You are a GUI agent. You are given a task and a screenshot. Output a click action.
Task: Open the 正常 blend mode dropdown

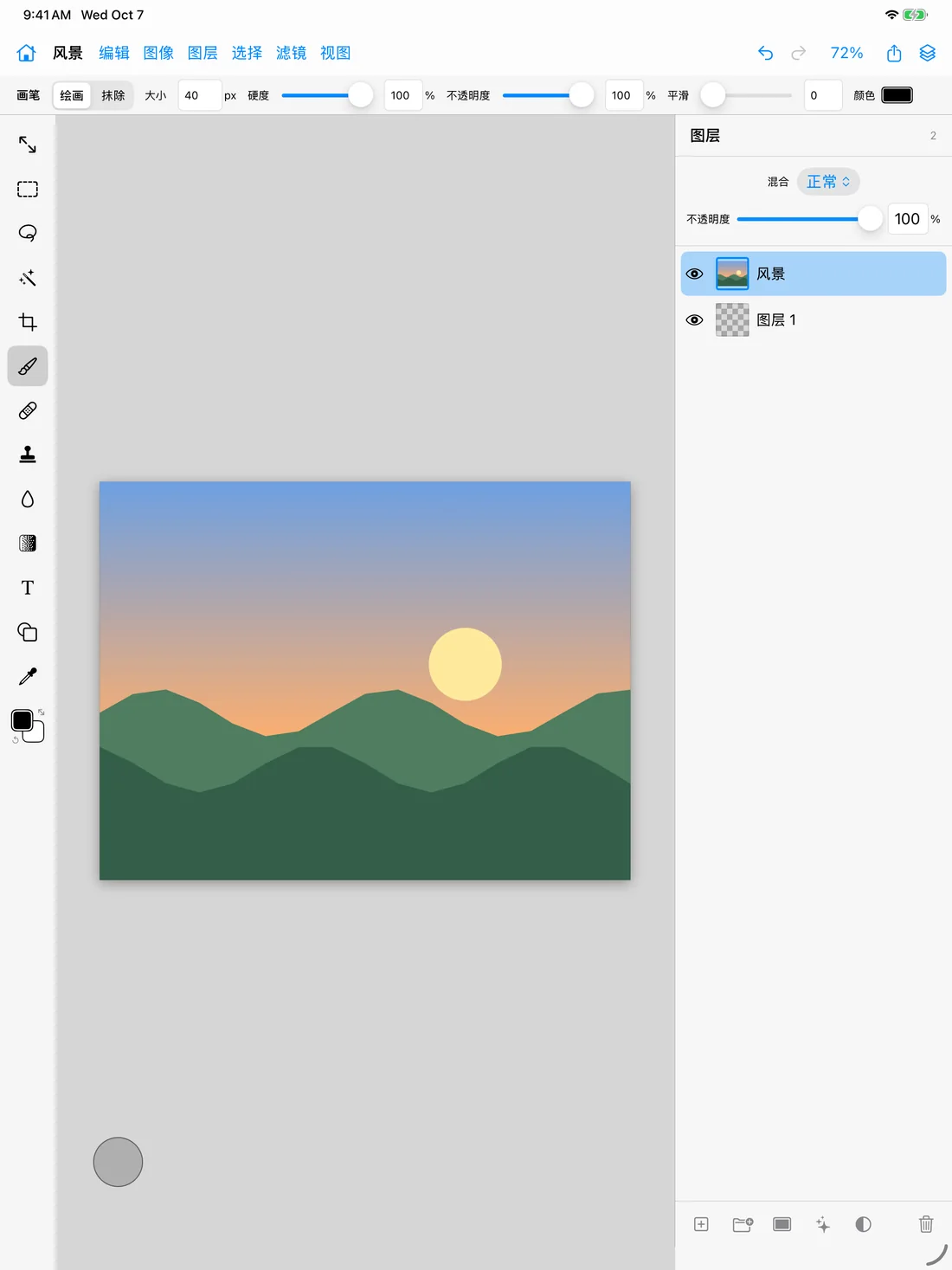[828, 182]
